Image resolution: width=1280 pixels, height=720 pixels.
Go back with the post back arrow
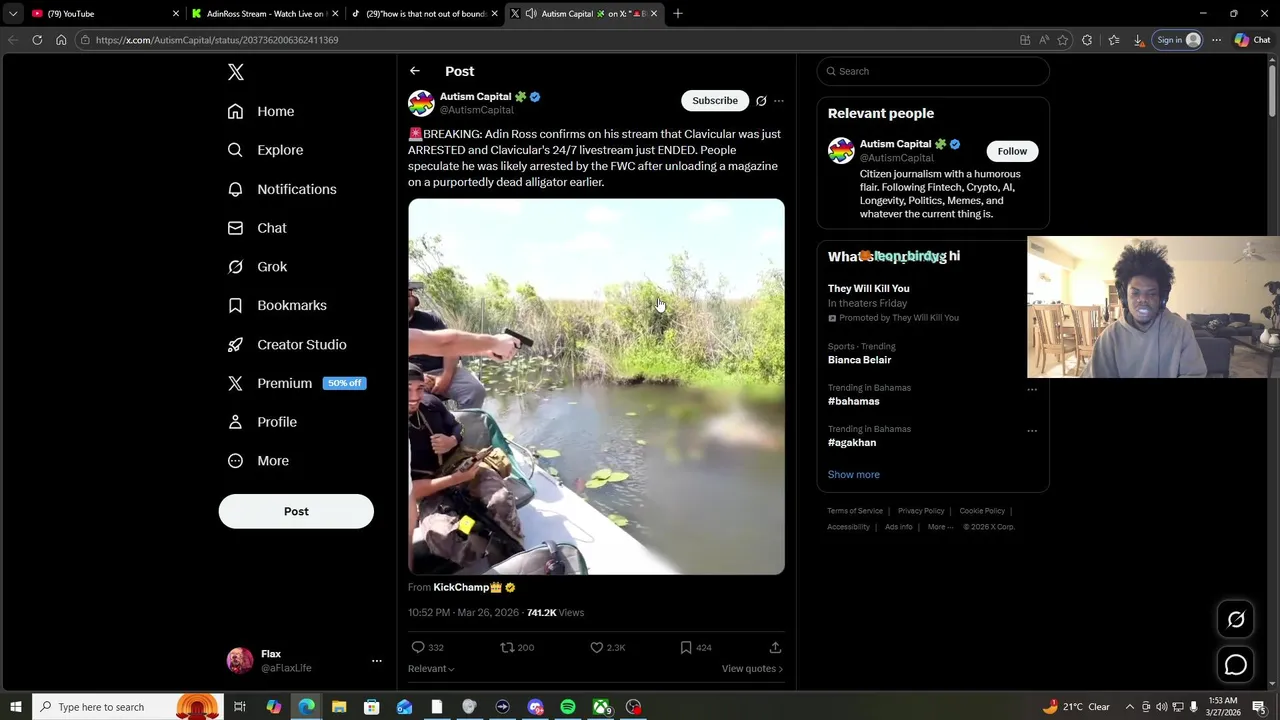(x=415, y=71)
